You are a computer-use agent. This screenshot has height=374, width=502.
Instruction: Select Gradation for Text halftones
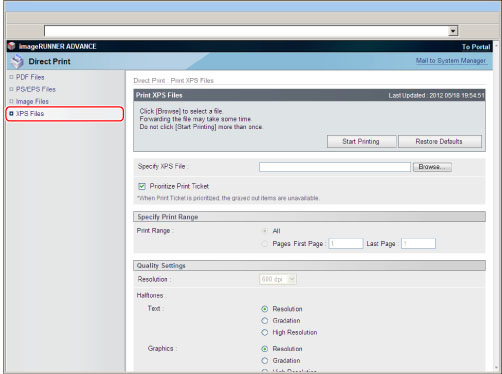265,321
